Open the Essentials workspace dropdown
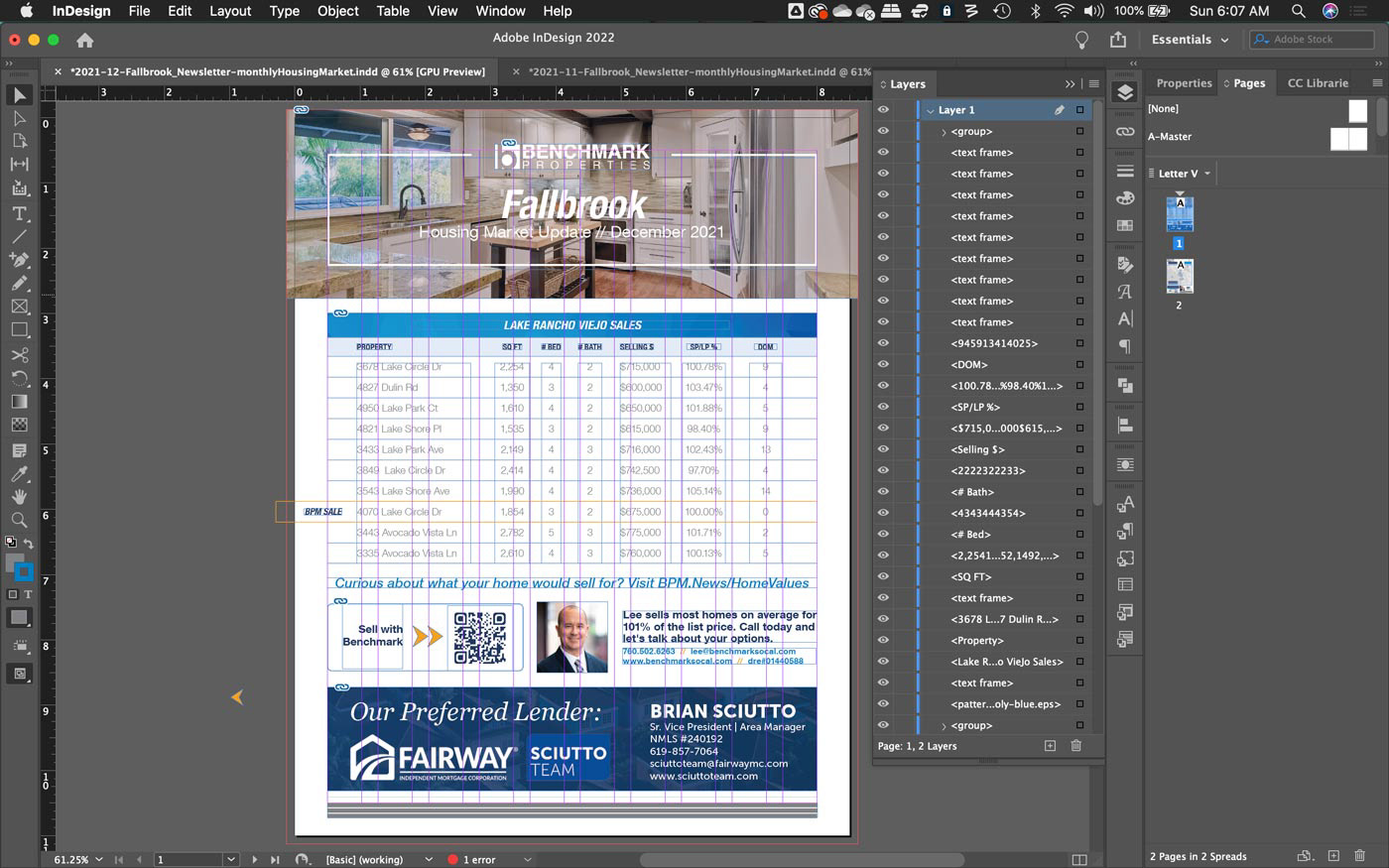This screenshot has height=868, width=1389. (x=1190, y=40)
